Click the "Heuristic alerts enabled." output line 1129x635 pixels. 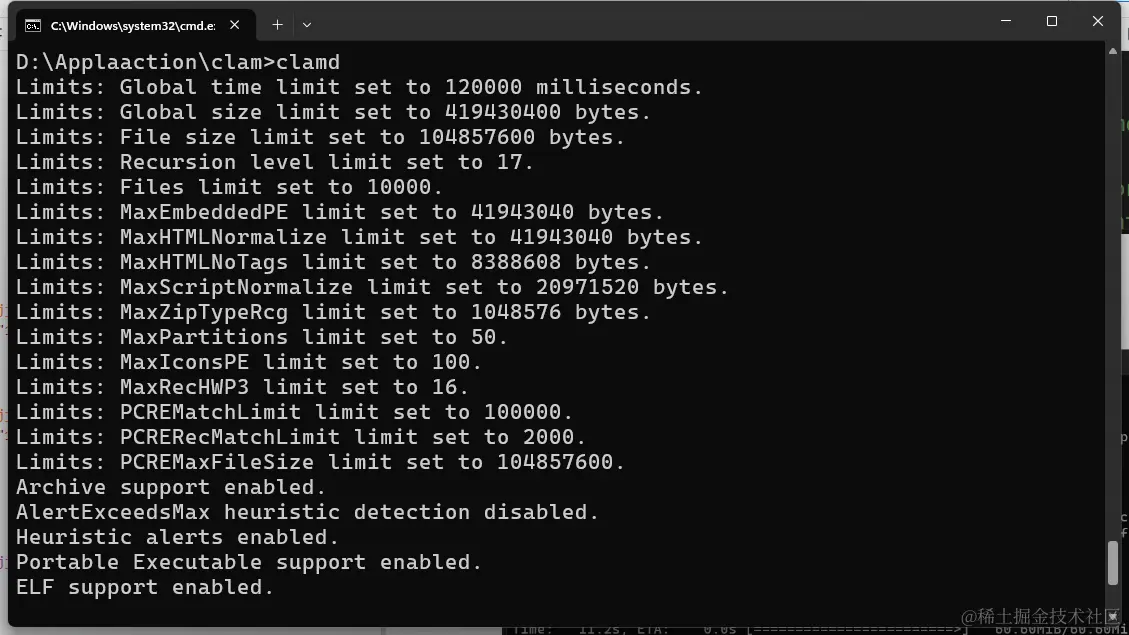coord(177,537)
